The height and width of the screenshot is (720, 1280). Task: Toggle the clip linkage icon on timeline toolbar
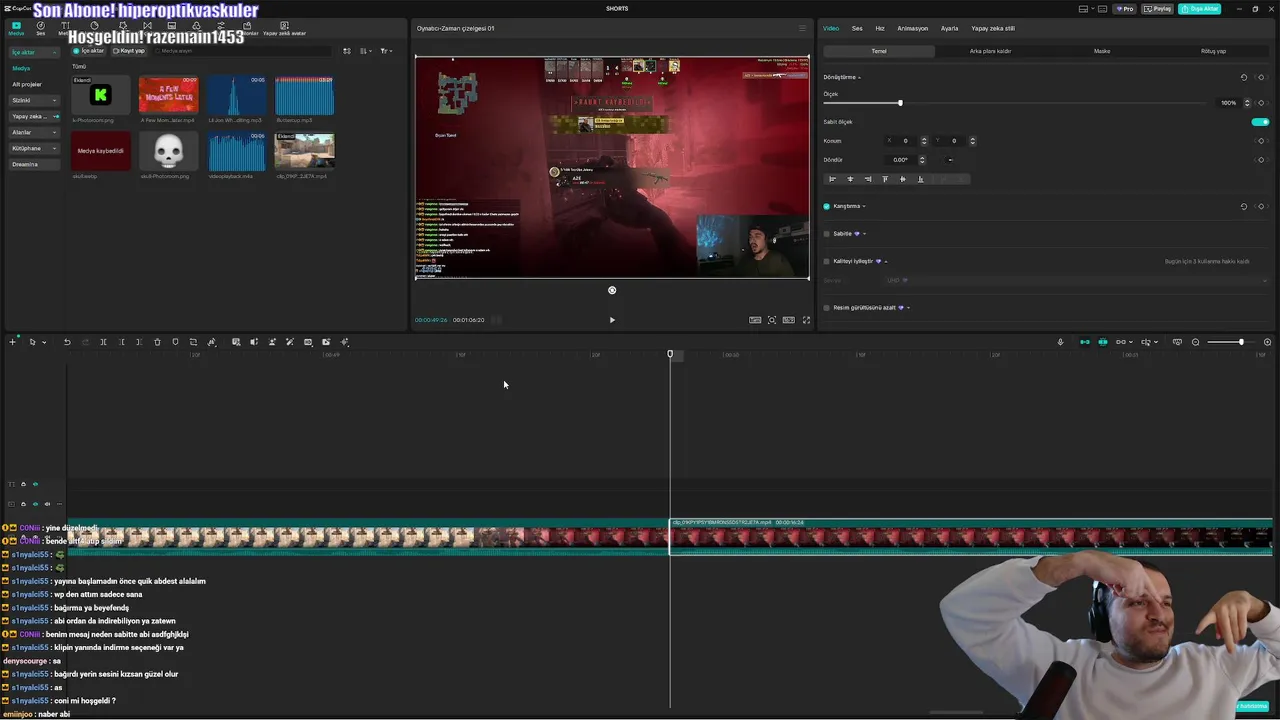(1121, 342)
